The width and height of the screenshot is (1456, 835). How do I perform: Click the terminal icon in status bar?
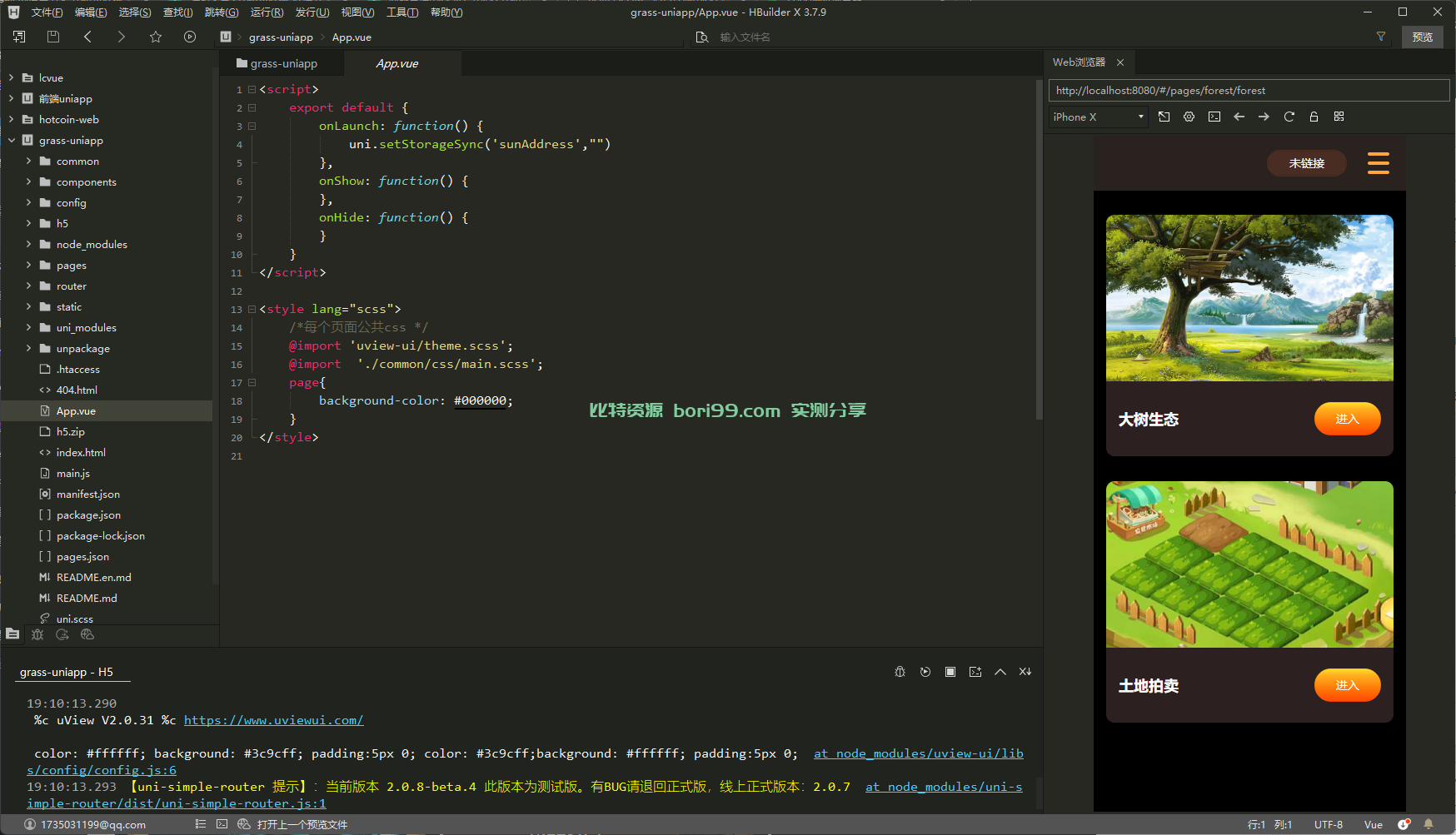coord(222,824)
